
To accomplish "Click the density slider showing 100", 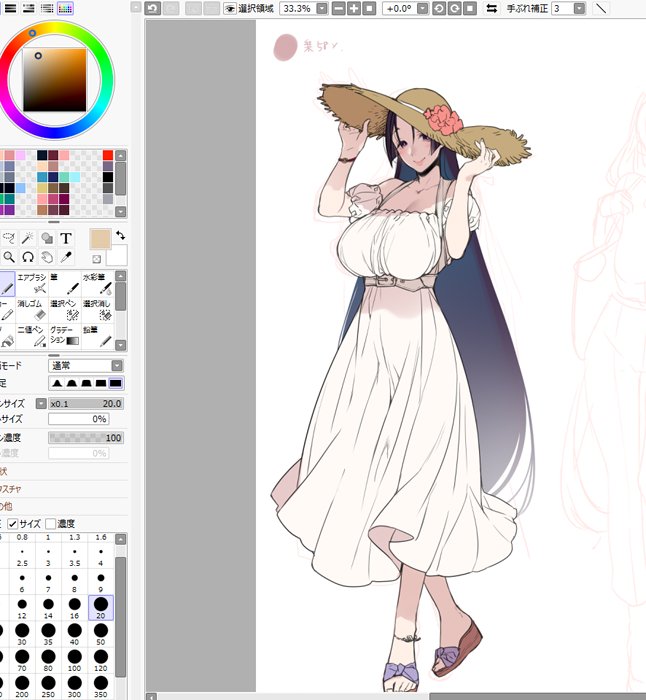I will (x=86, y=438).
